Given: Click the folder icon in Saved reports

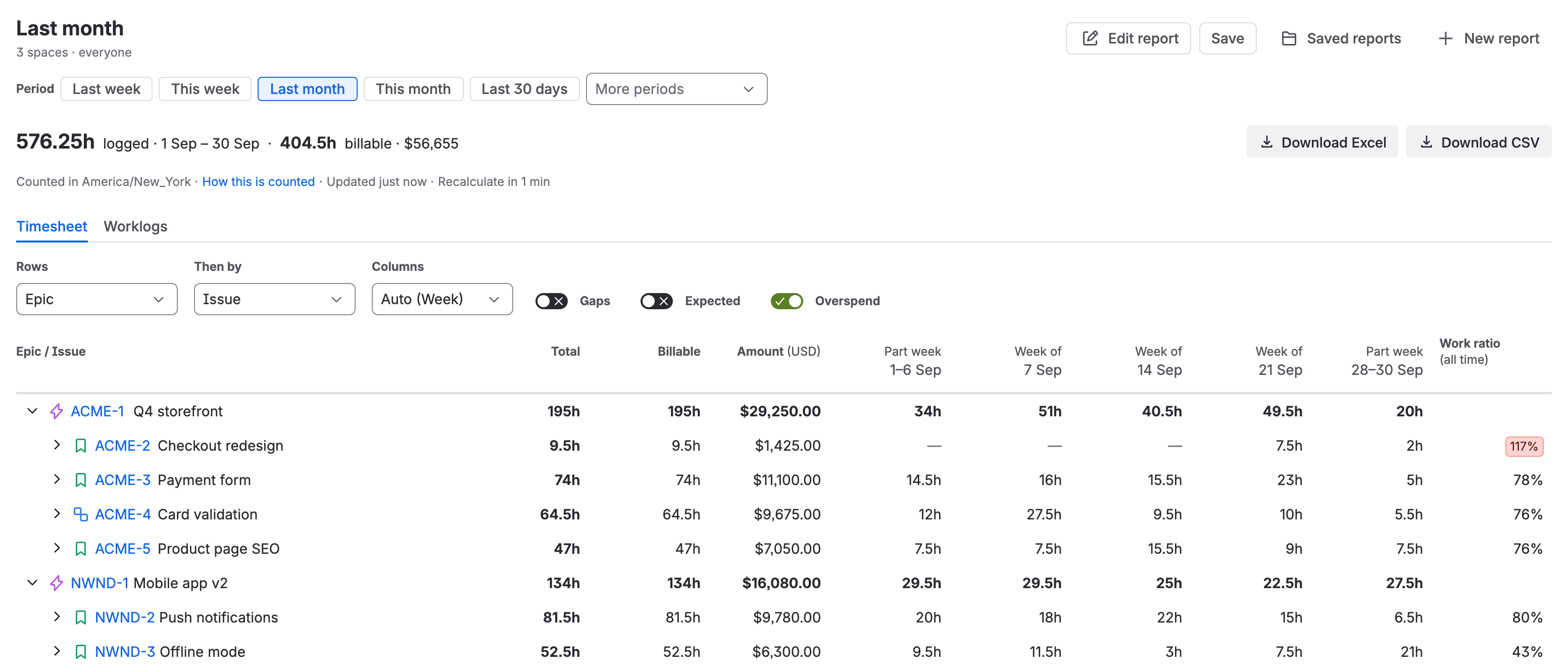Looking at the screenshot, I should point(1289,38).
